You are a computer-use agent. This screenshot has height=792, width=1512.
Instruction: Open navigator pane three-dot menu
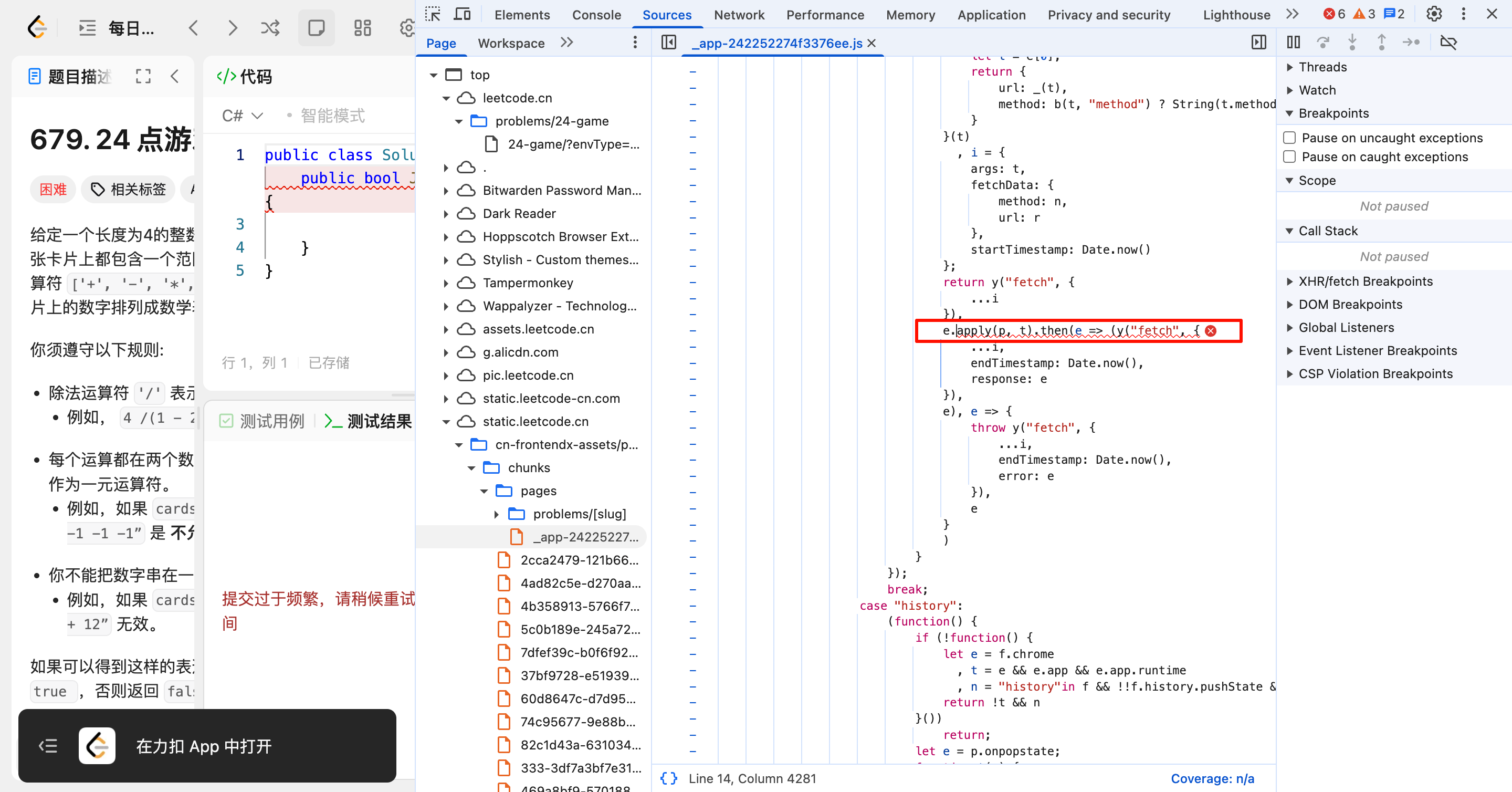(635, 42)
